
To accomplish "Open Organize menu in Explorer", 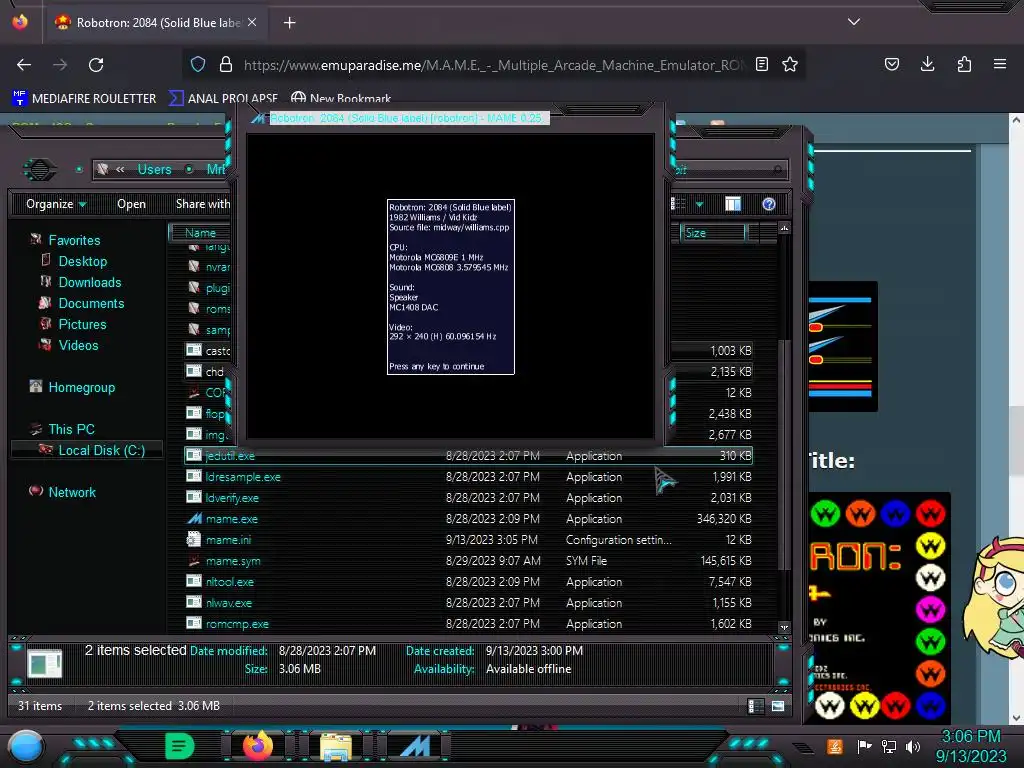I will tap(56, 204).
